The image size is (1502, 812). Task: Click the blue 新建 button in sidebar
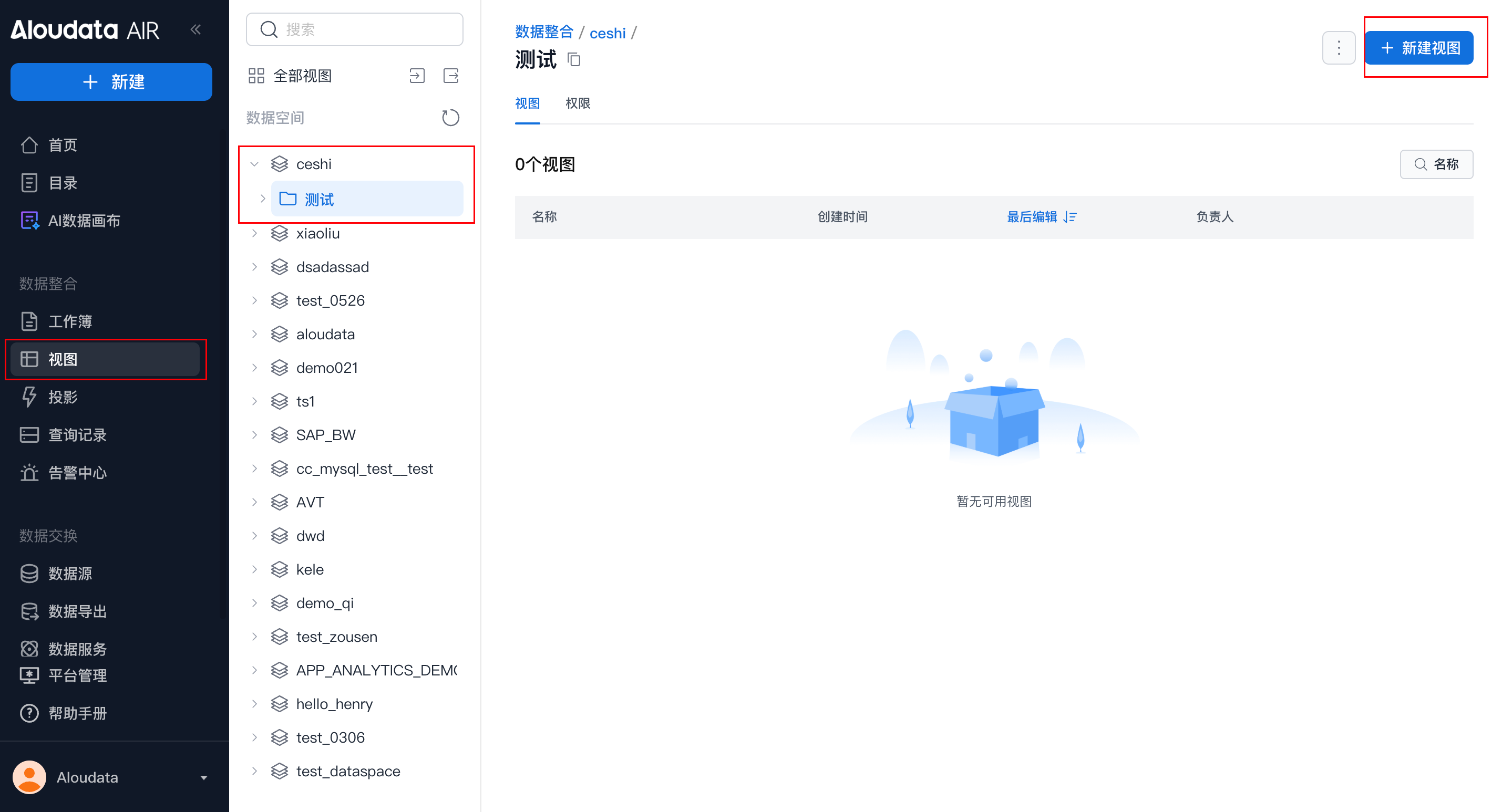tap(111, 82)
